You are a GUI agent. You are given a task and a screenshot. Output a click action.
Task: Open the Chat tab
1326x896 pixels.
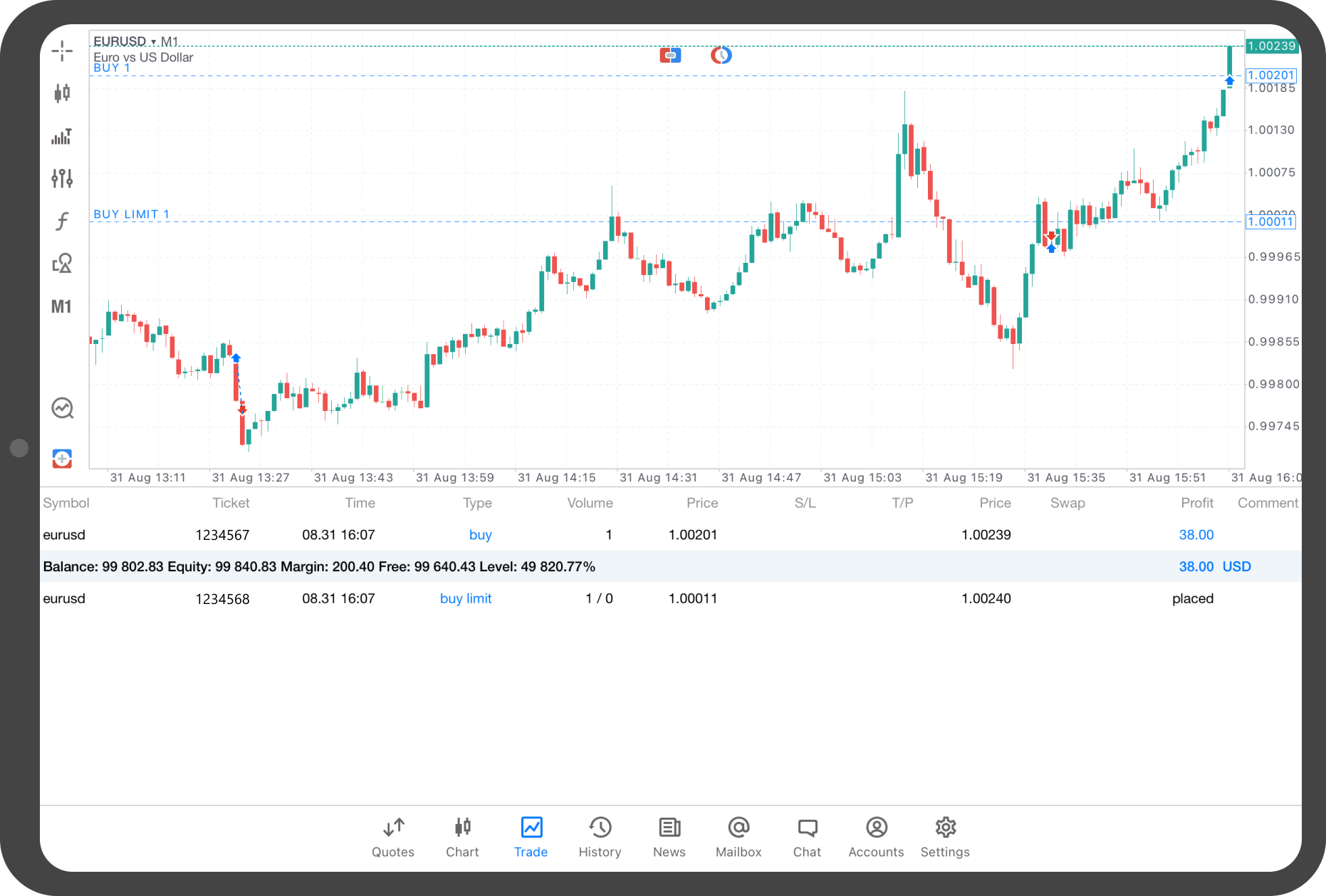[x=807, y=837]
